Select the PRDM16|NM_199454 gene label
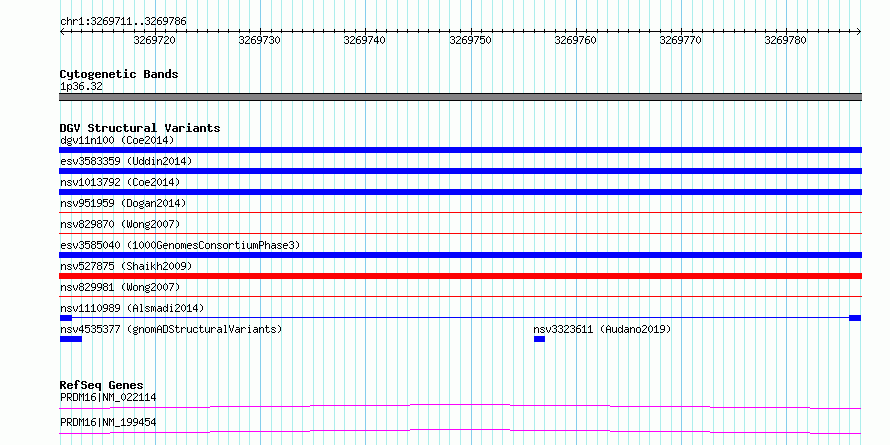The height and width of the screenshot is (445, 890). (x=108, y=422)
